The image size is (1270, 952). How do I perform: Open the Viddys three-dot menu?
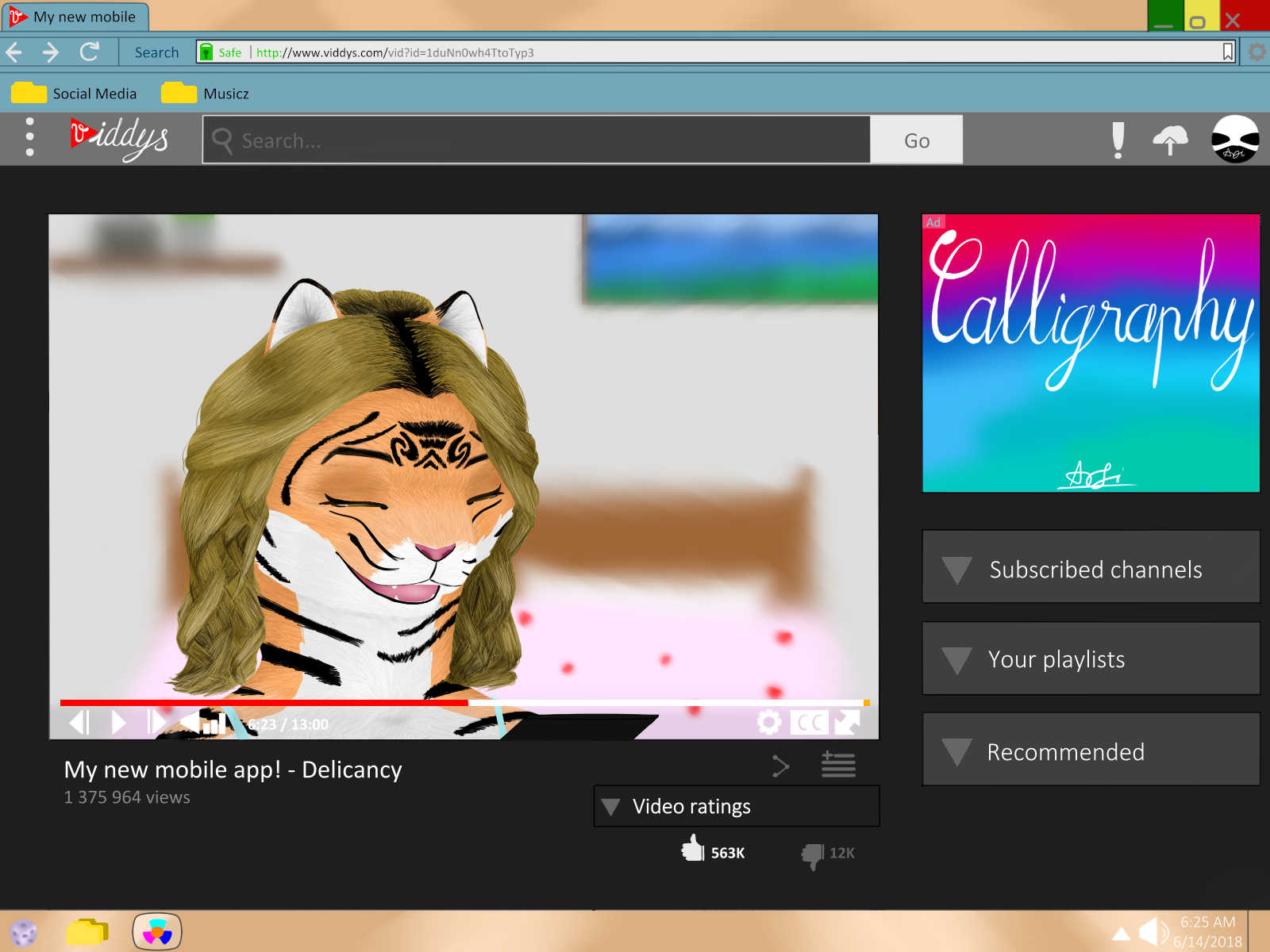click(29, 137)
